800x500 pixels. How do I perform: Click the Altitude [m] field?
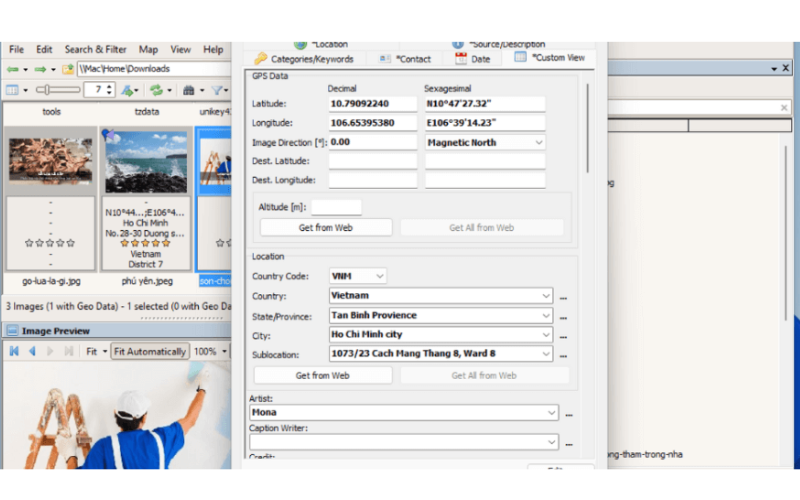pos(336,207)
